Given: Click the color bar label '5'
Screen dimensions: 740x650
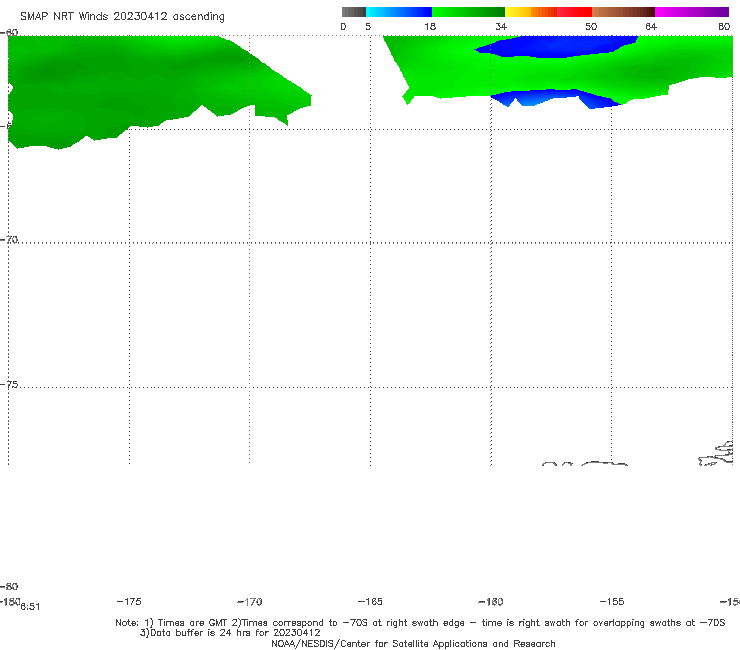Looking at the screenshot, I should point(368,27).
